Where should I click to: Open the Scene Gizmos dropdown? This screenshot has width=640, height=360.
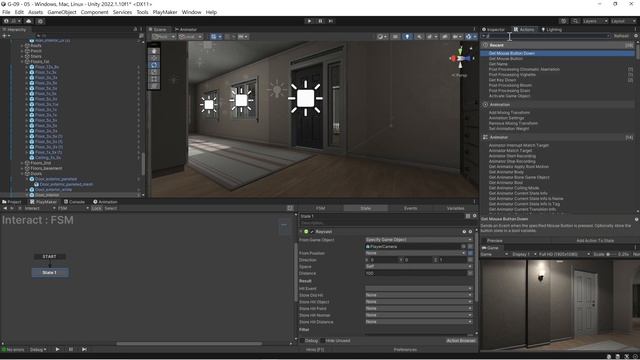471,37
